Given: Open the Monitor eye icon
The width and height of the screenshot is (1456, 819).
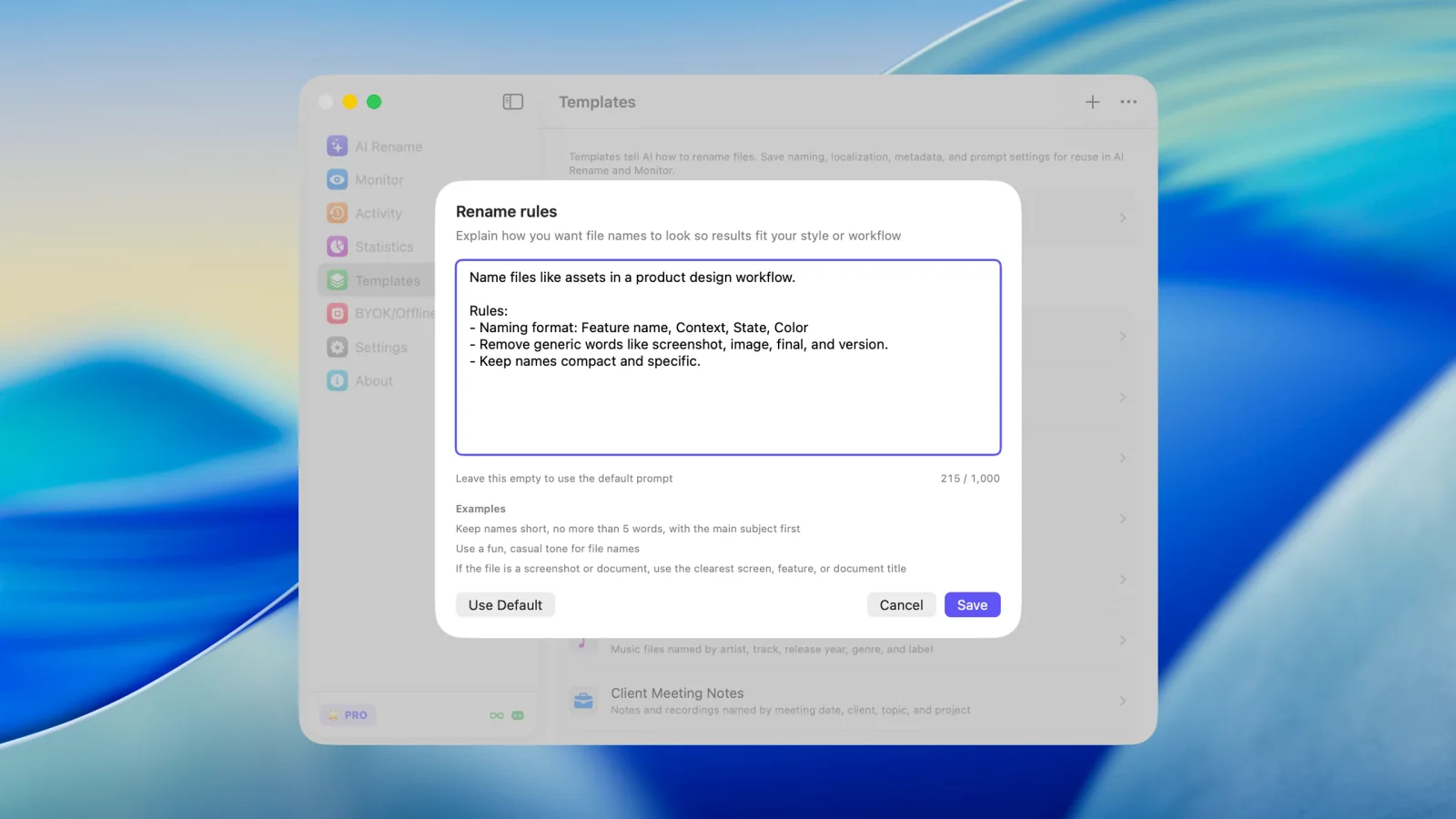Looking at the screenshot, I should (338, 180).
